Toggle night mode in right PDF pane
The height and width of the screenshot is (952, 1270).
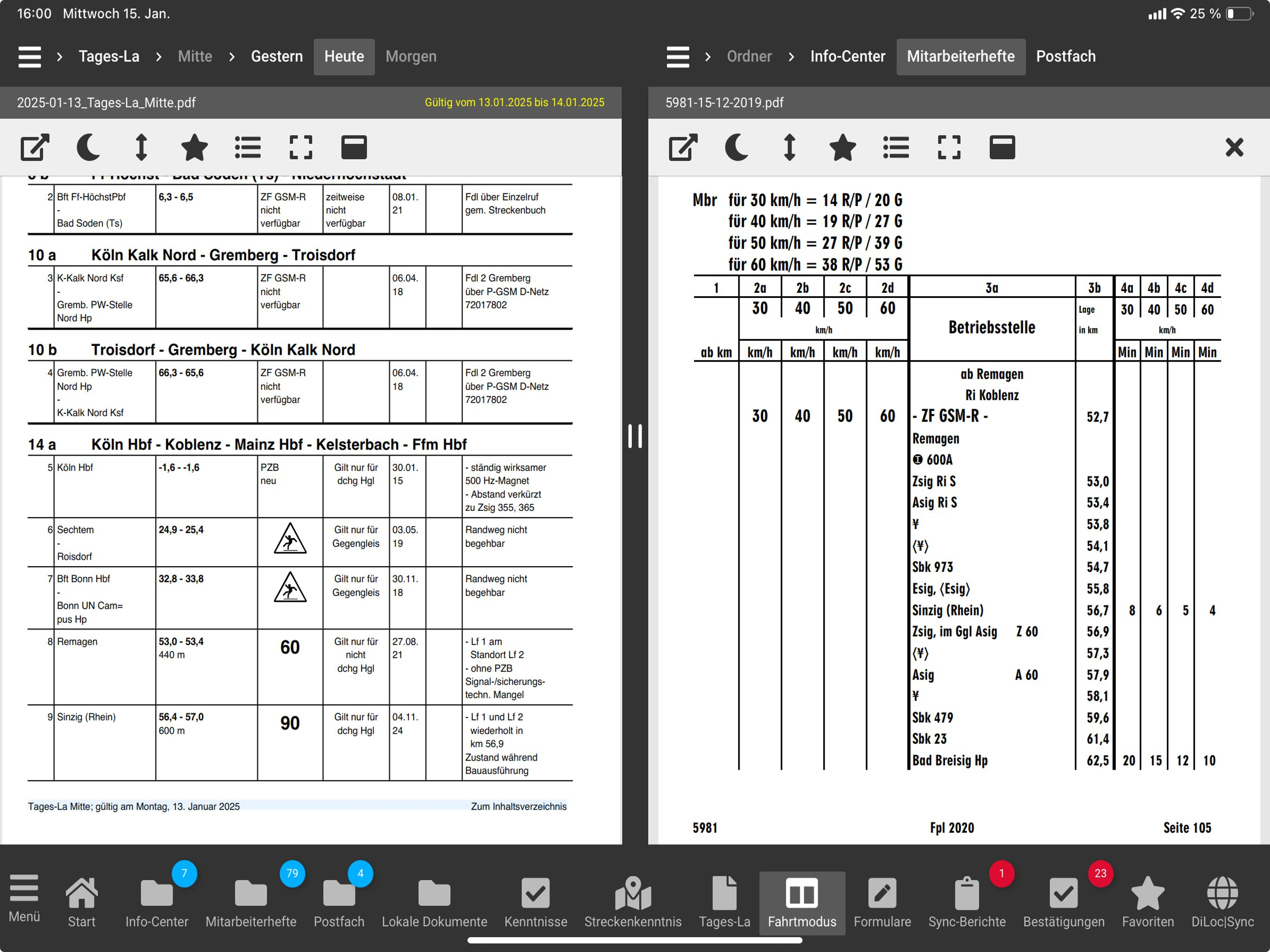click(737, 147)
